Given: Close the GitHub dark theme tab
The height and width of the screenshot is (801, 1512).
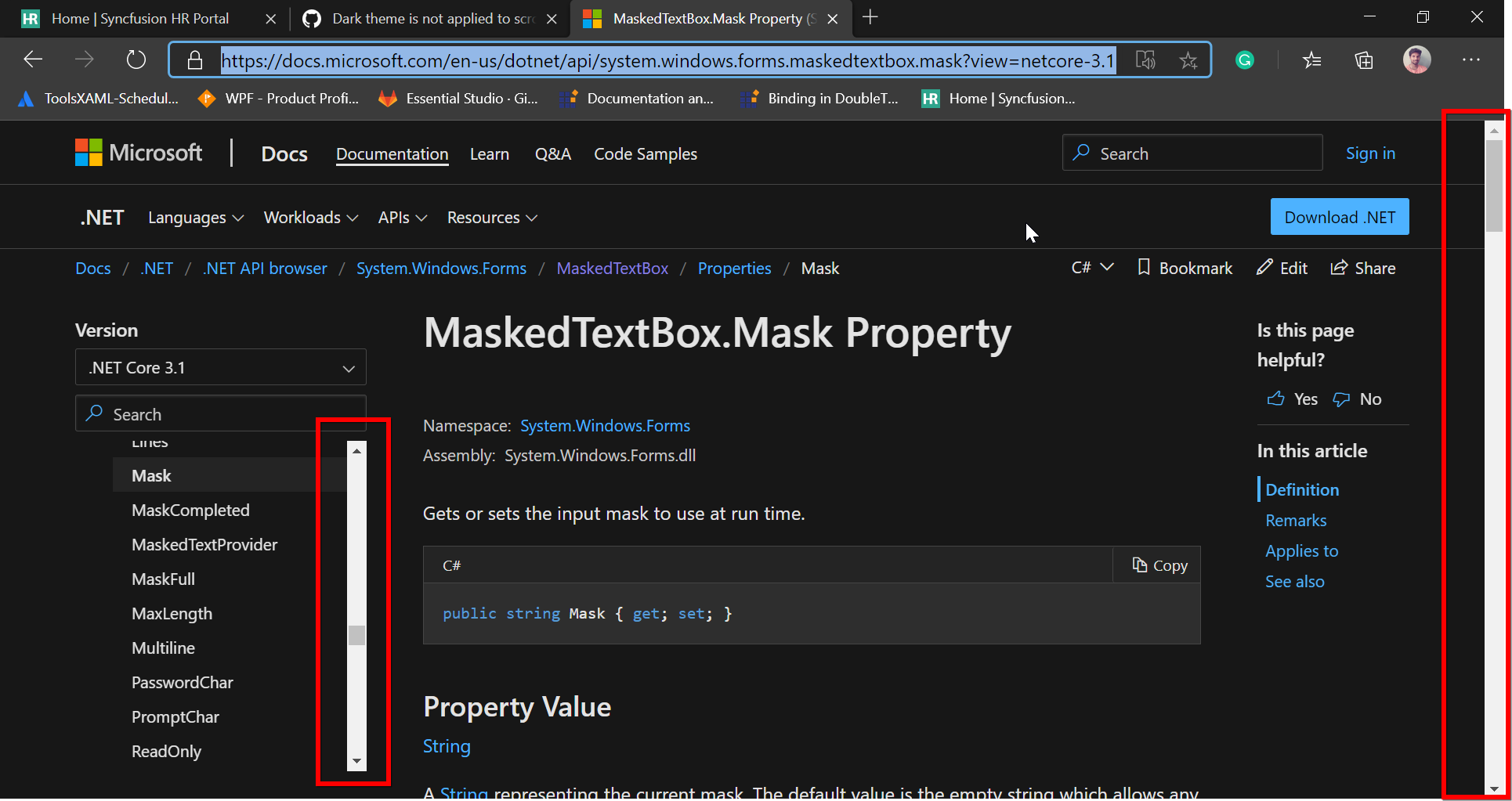Looking at the screenshot, I should (x=552, y=19).
